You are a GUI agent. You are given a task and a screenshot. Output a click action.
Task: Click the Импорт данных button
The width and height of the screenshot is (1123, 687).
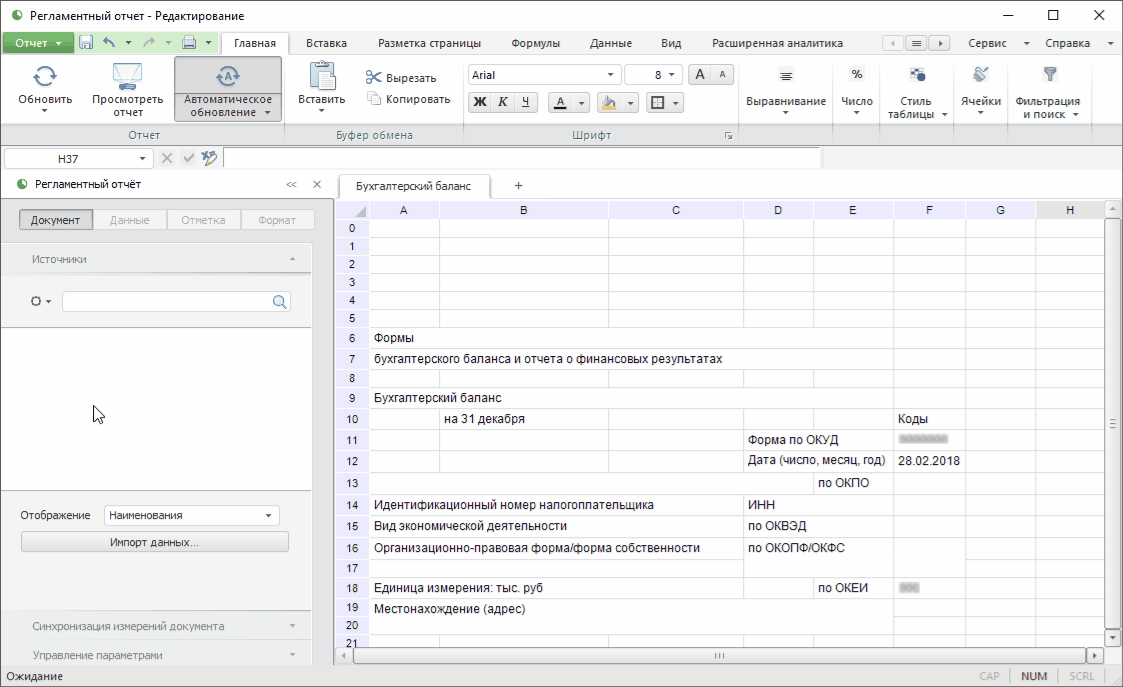coord(155,542)
